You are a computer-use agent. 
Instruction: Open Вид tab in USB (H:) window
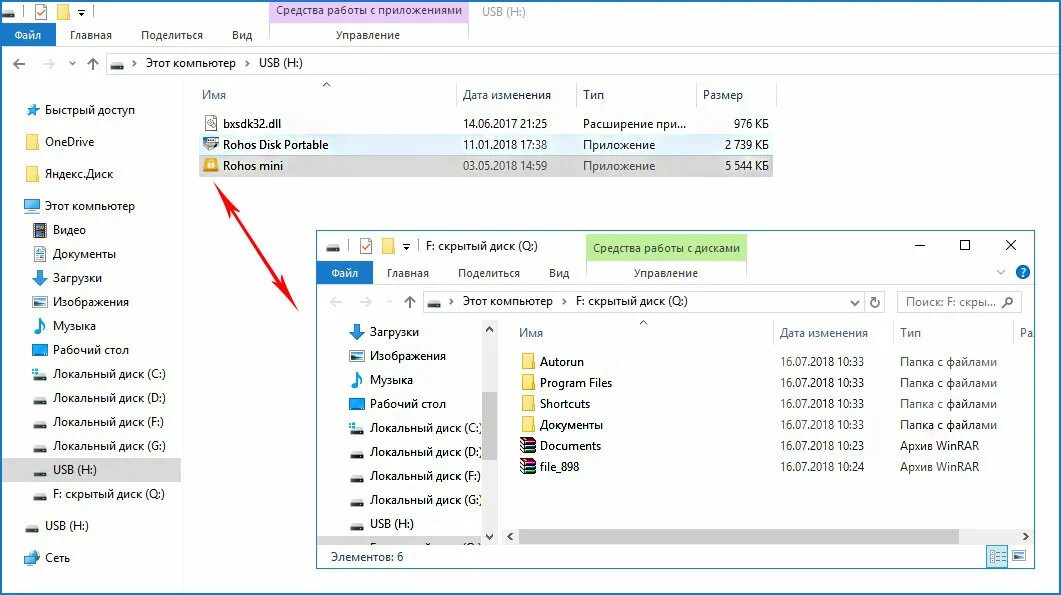[x=242, y=35]
